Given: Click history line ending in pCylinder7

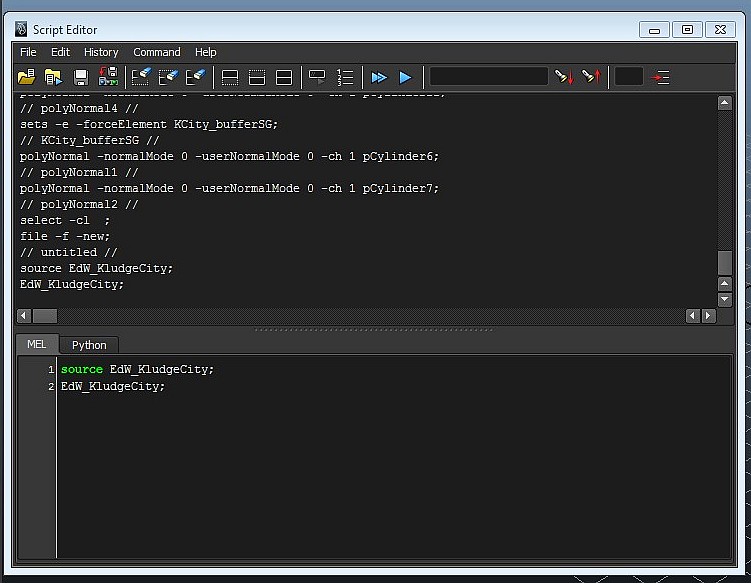Looking at the screenshot, I should [x=229, y=188].
